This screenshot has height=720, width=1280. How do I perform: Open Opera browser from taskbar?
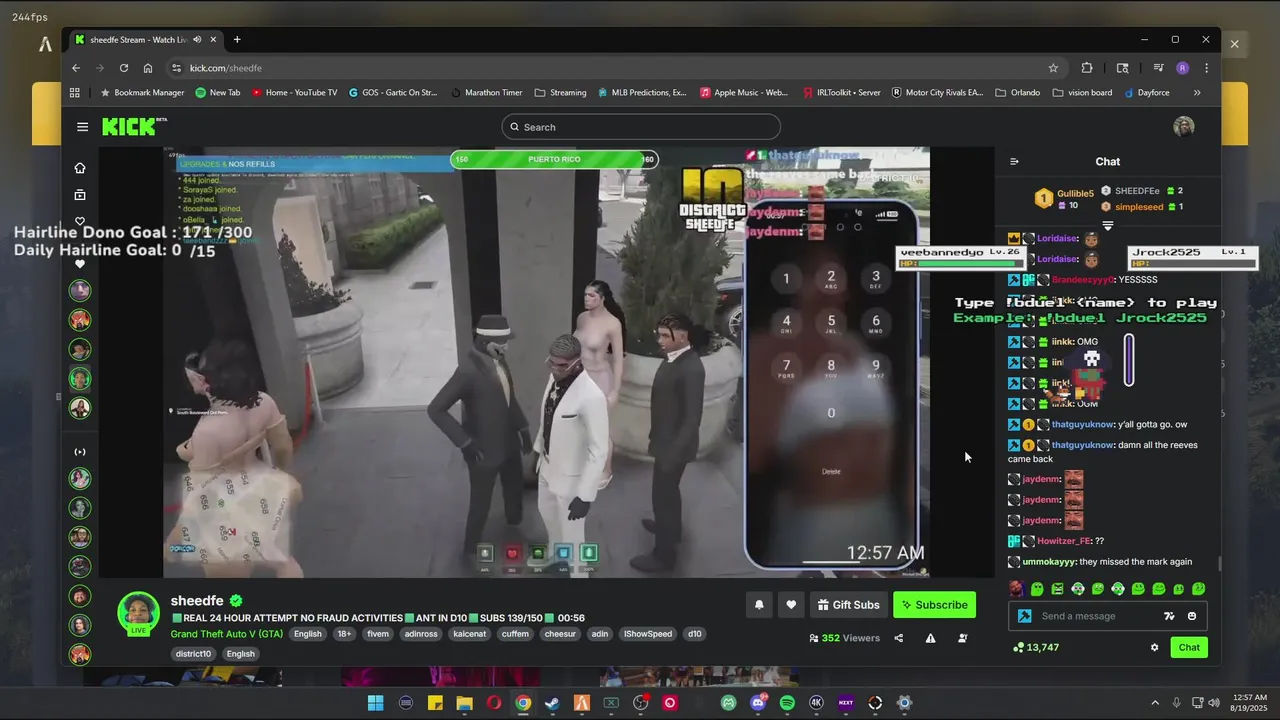click(x=493, y=703)
